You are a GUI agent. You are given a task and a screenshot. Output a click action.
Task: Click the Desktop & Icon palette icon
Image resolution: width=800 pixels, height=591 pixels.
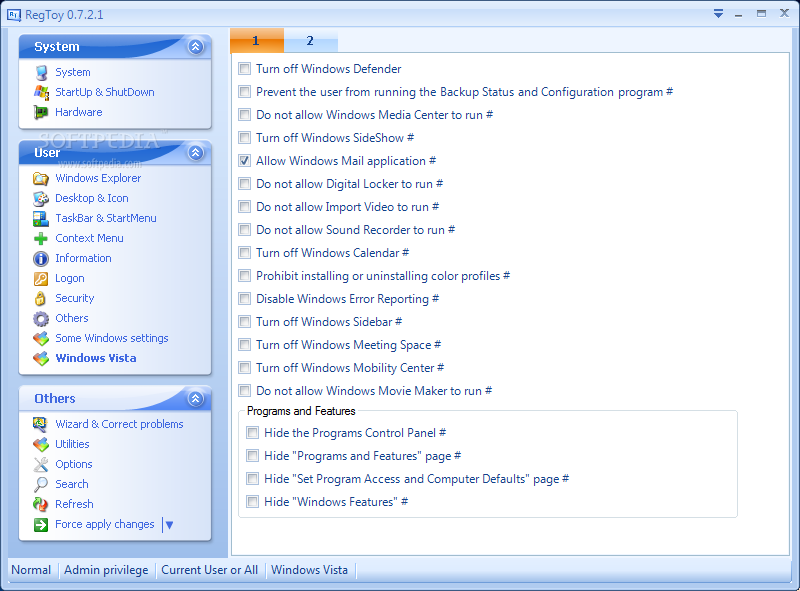[41, 198]
